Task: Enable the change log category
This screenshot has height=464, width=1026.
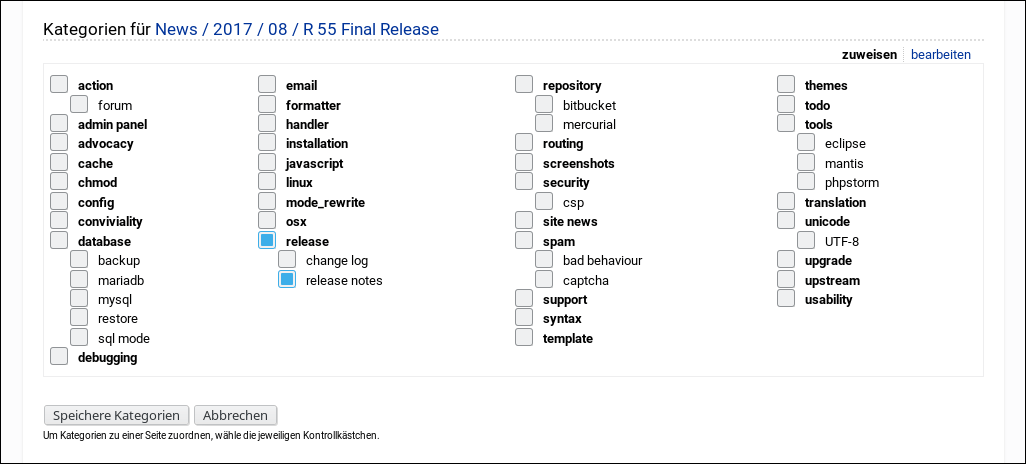Action: 287,260
